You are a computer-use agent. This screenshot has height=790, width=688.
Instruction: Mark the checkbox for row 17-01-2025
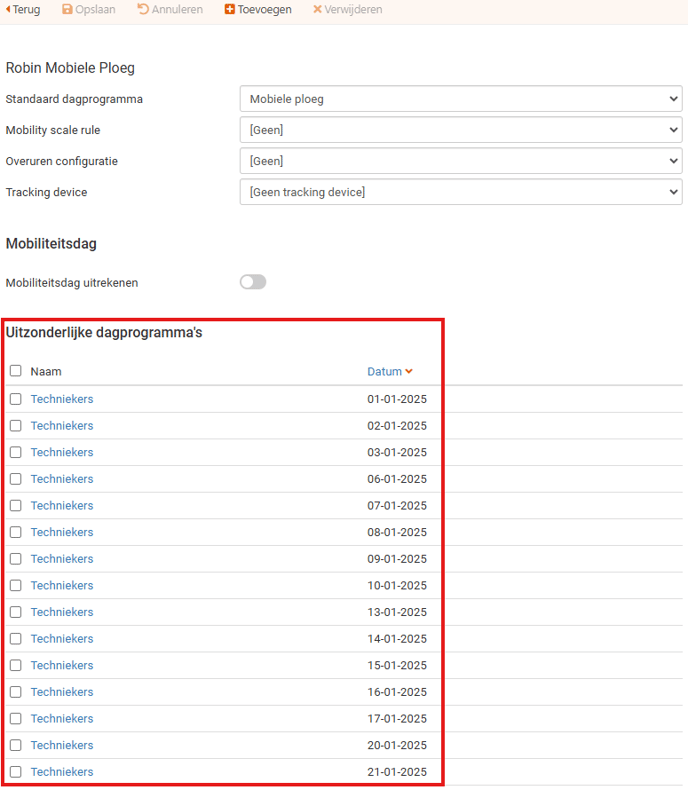(16, 718)
